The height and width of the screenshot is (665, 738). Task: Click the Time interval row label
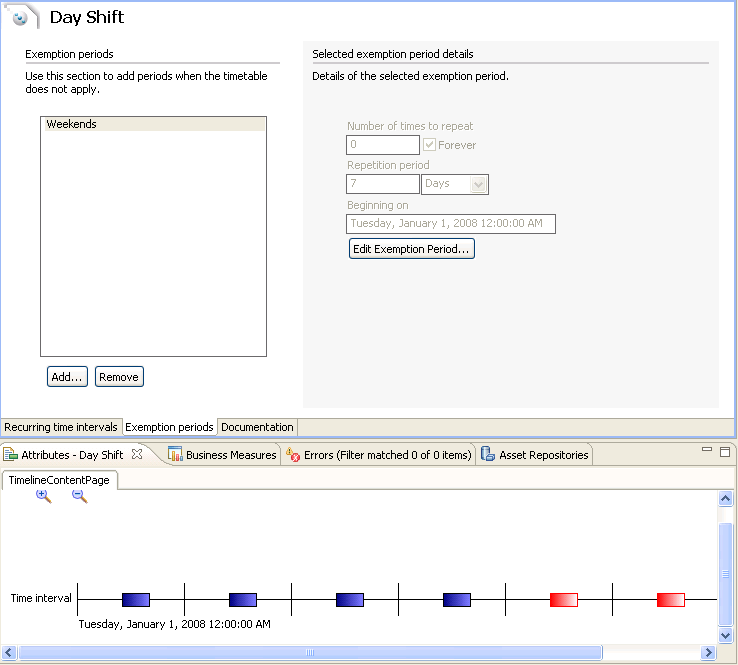(41, 598)
